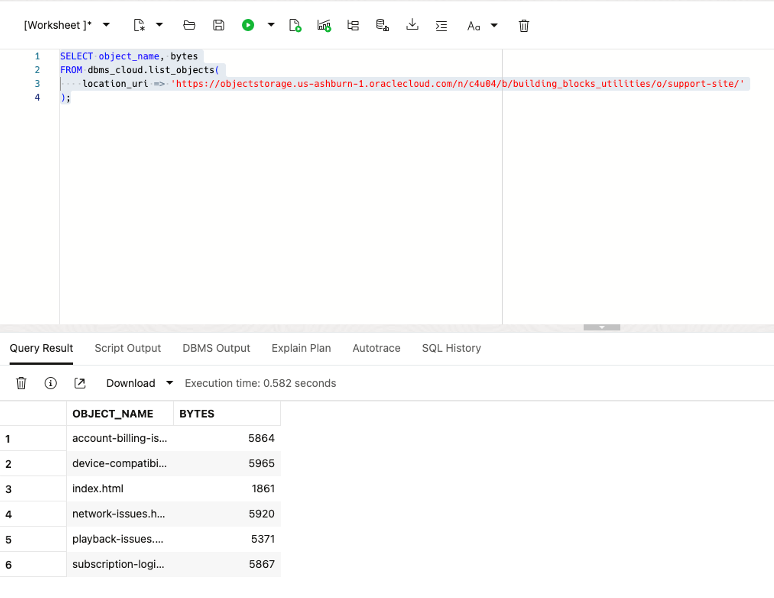Switch to the Query Result tab

click(x=41, y=348)
